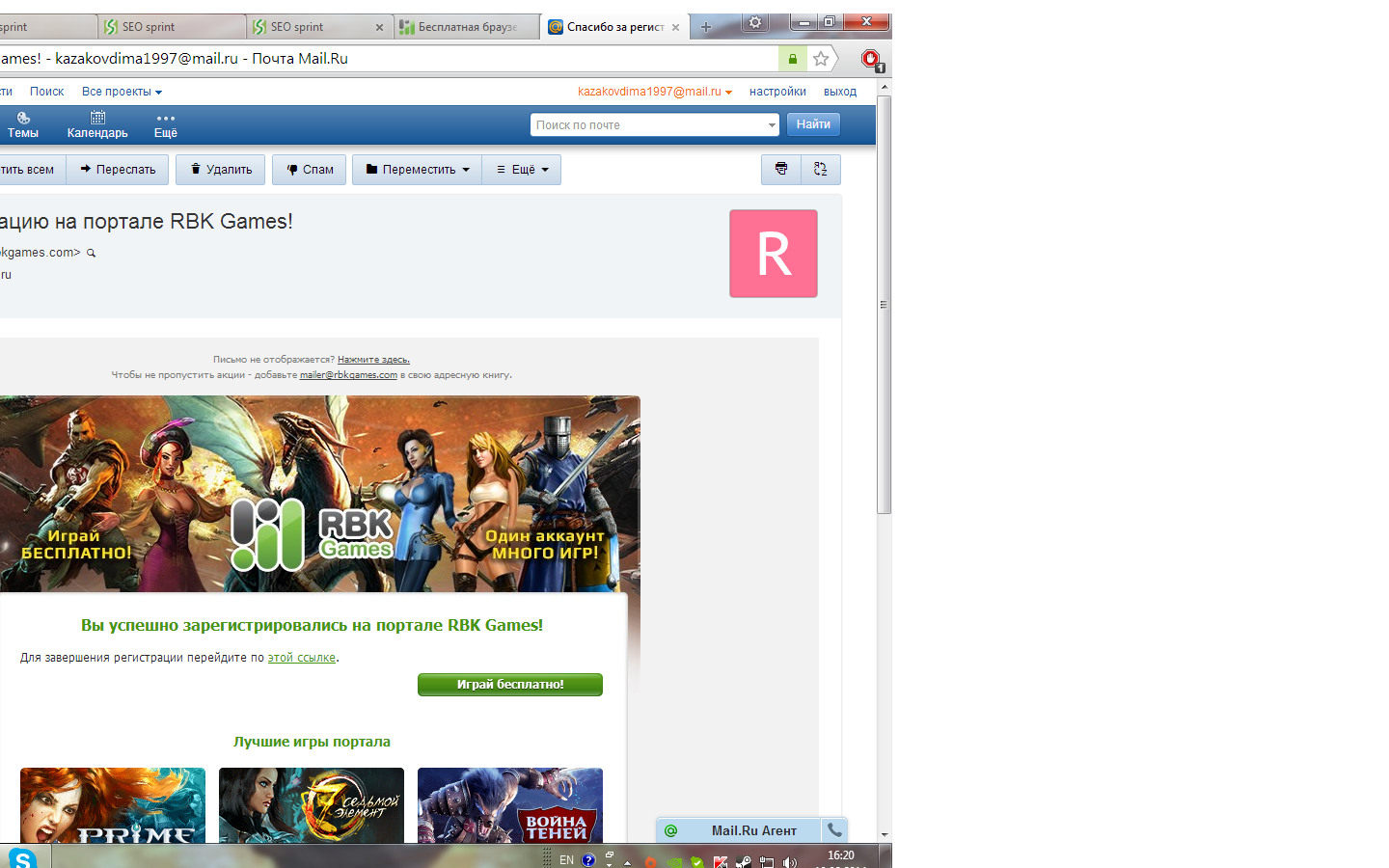This screenshot has width=1389, height=868.
Task: Open the PRIME game thumbnail
Action: [x=113, y=805]
